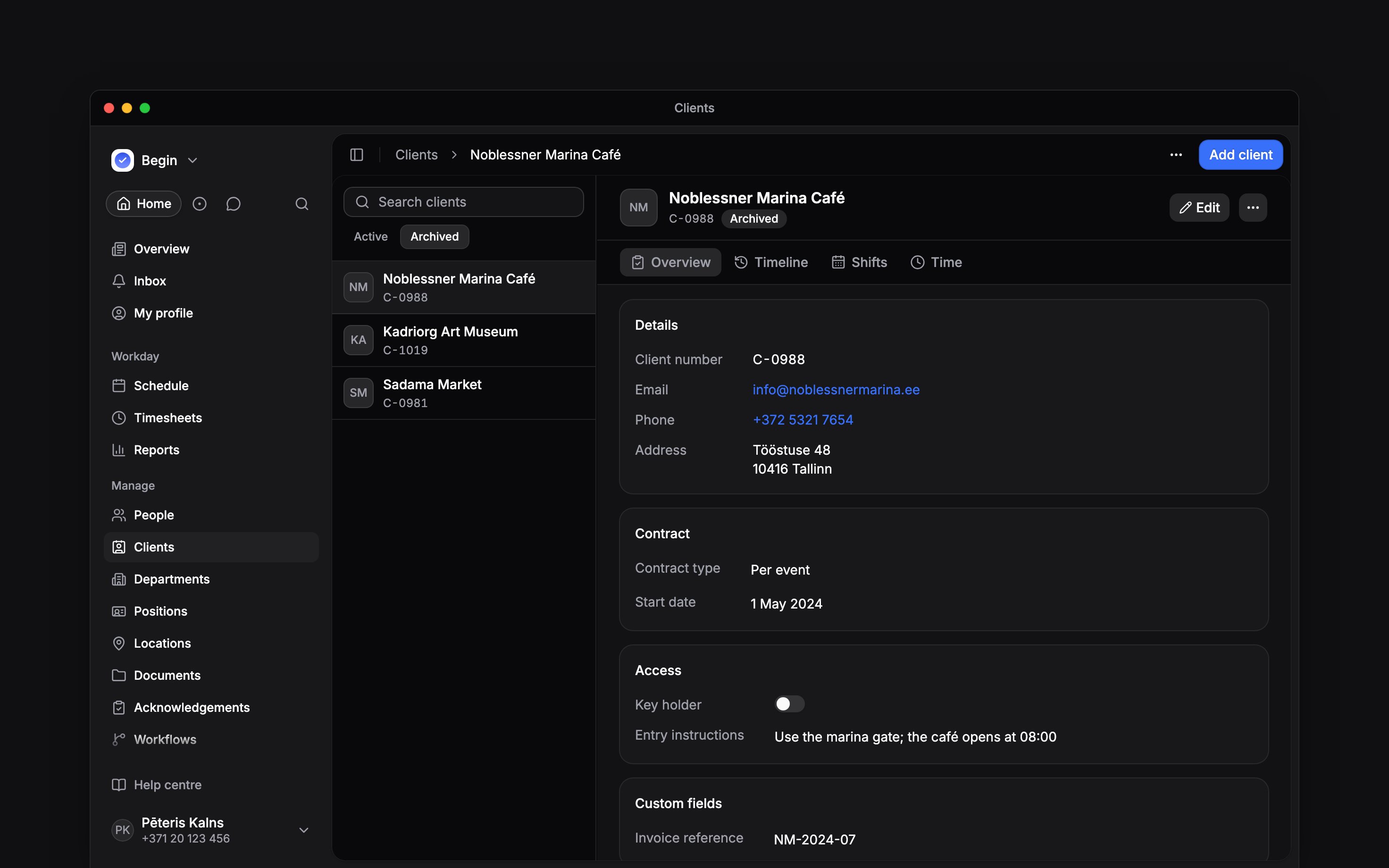Switch to the Timeline tab
Image resolution: width=1389 pixels, height=868 pixels.
(771, 262)
